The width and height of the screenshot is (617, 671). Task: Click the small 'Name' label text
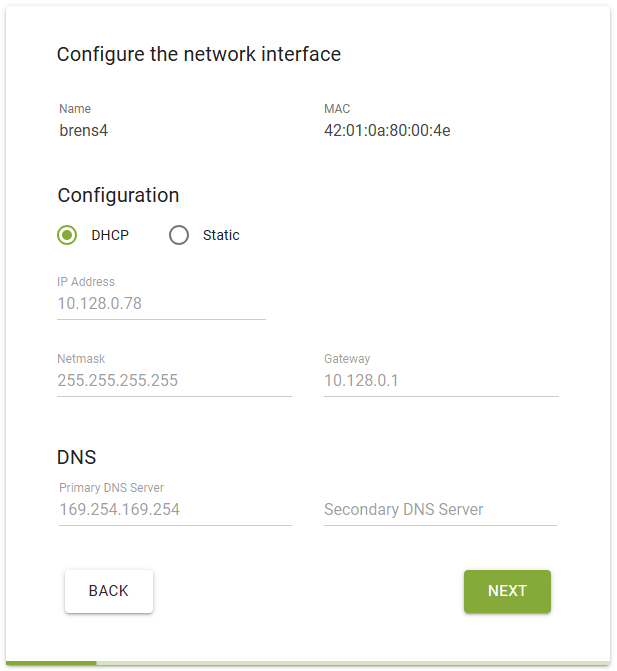click(75, 109)
